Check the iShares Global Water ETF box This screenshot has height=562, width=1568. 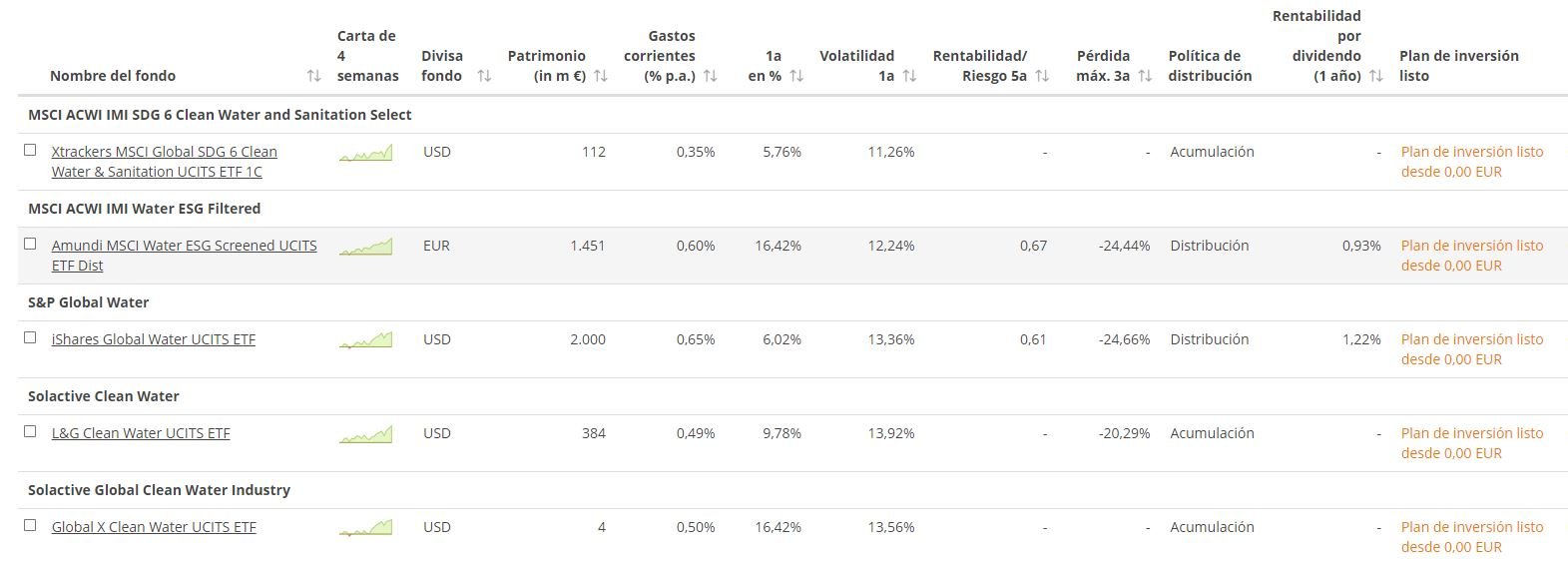click(x=30, y=337)
